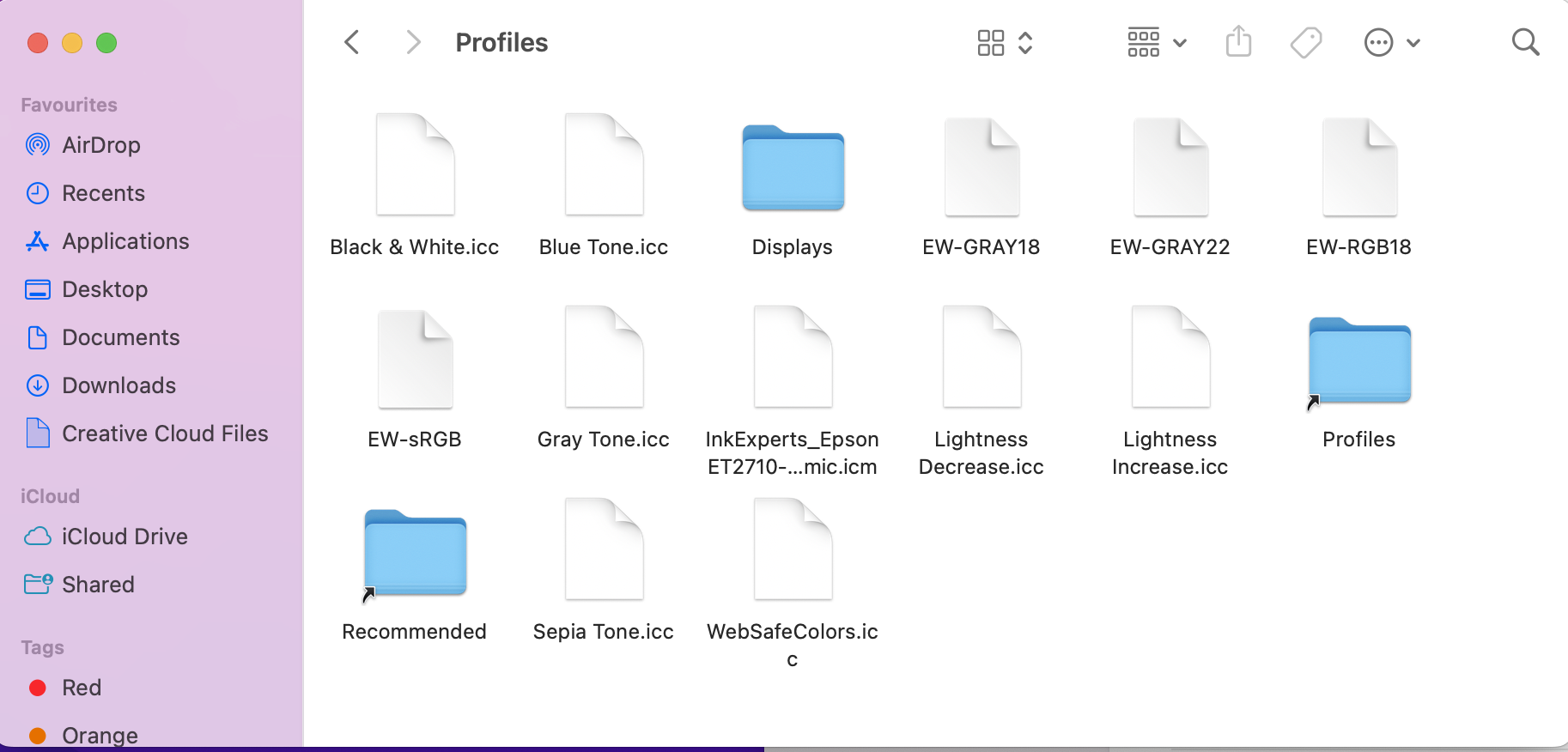
Task: Zoom the window with green button
Action: pos(106,43)
